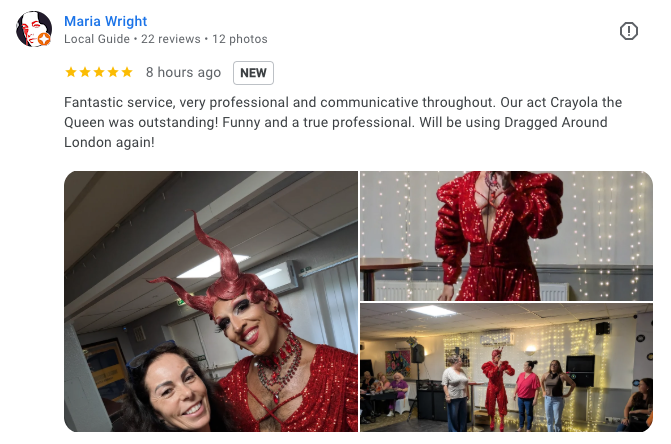This screenshot has width=671, height=444.
Task: Click the NEW badge beside the timestamp
Action: [253, 73]
